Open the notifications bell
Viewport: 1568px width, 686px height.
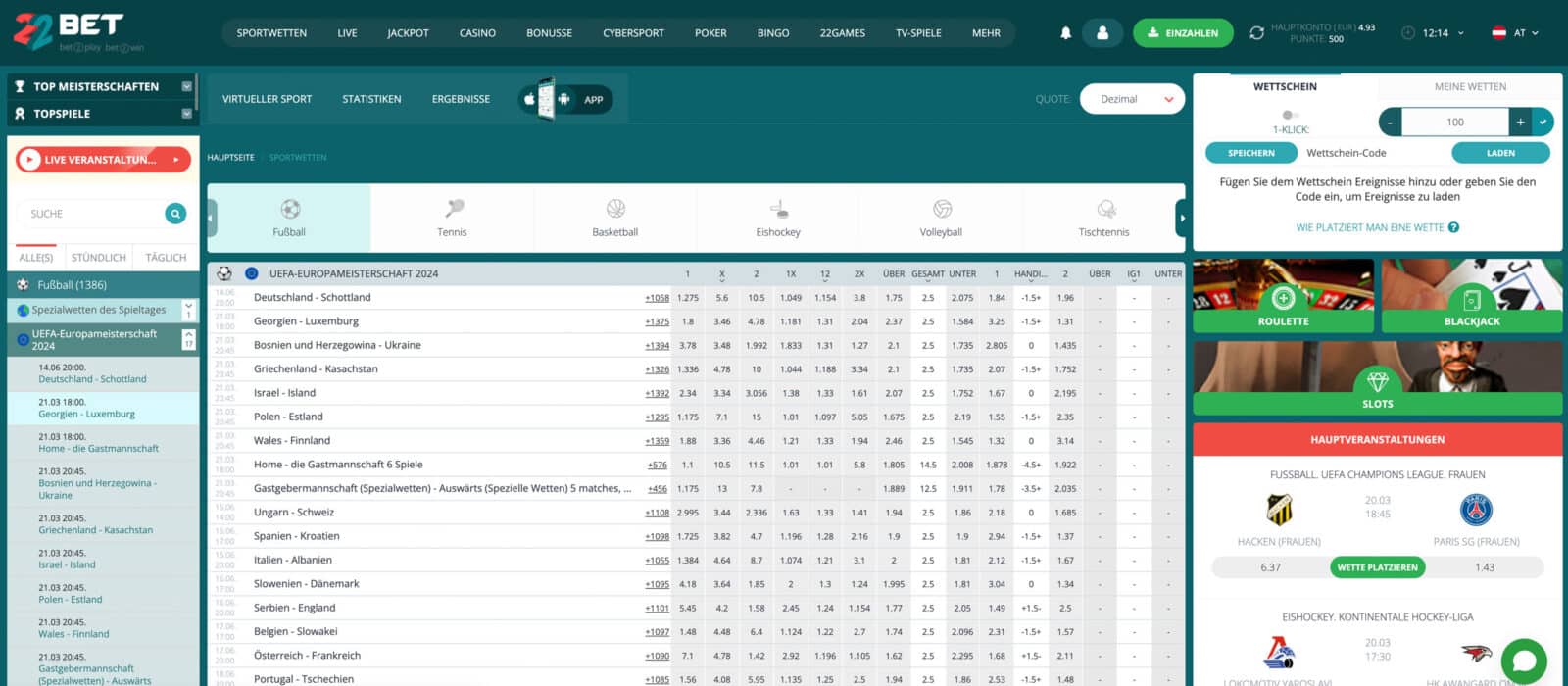click(x=1065, y=33)
